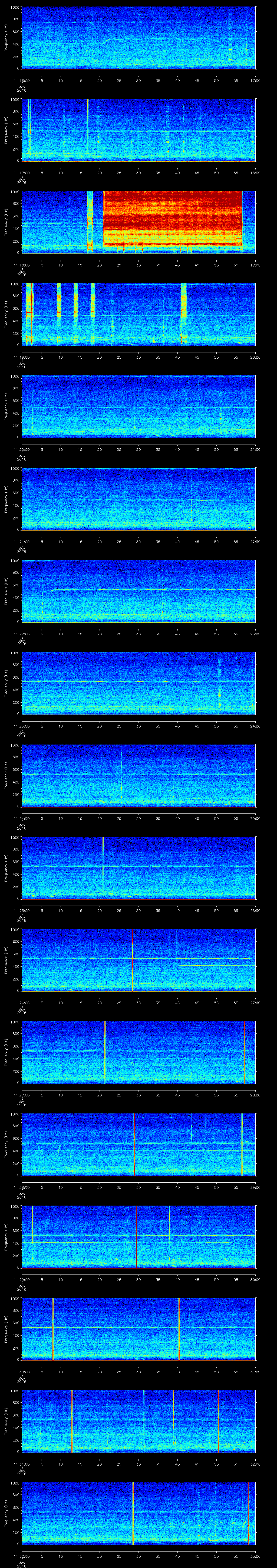Click the spectrogram panel starting at 11:21:00
This screenshot has height=1568, width=277.
pos(138,499)
